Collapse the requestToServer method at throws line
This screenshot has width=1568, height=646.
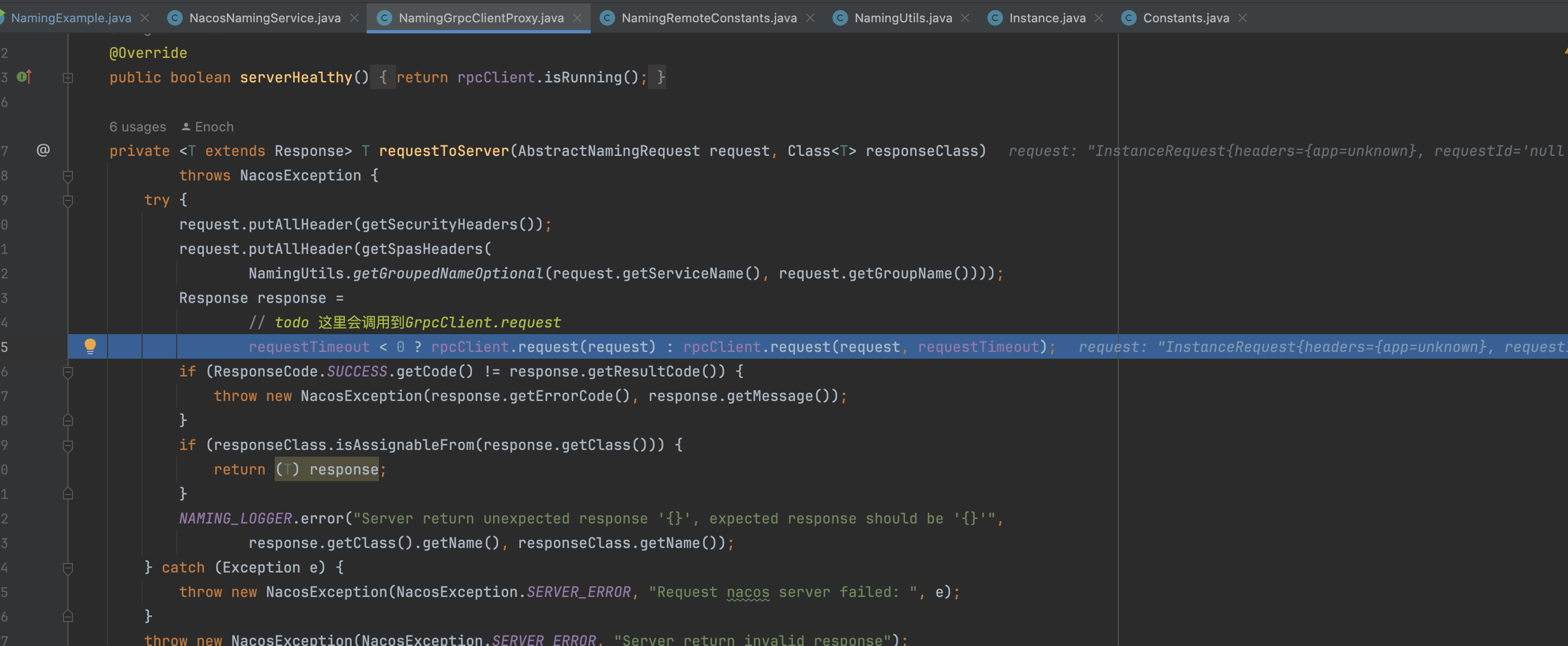pos(68,176)
